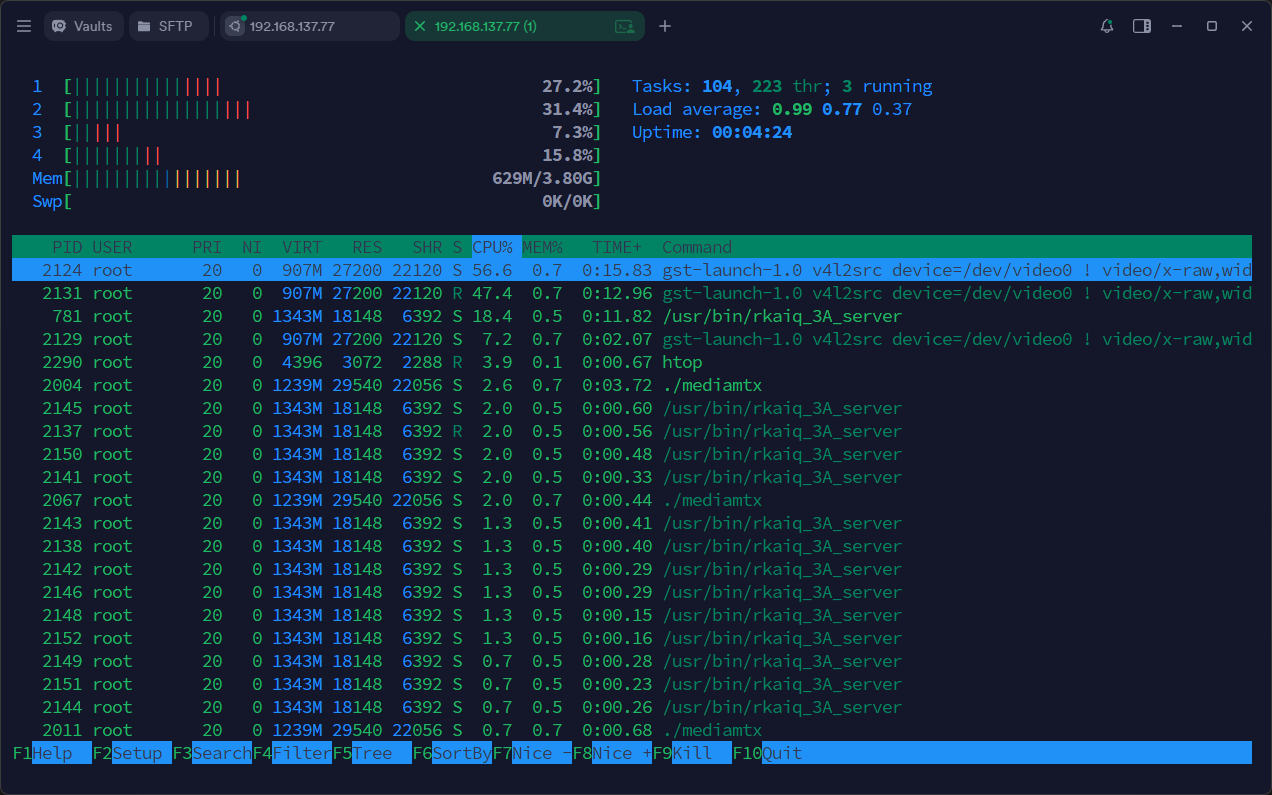Add a new tab with plus icon
This screenshot has width=1272, height=795.
coord(665,26)
